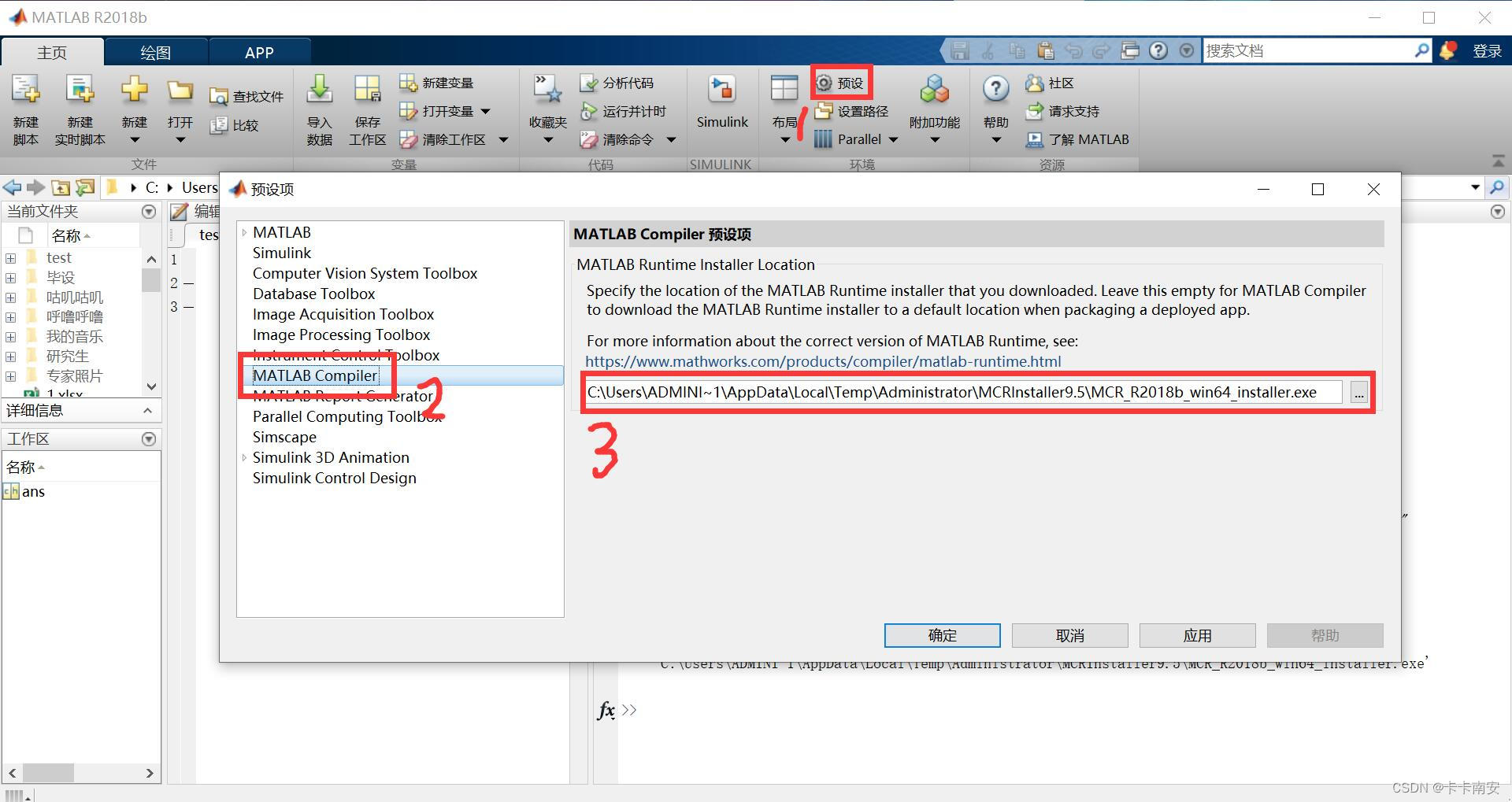
Task: Select the 我的音乐 folder
Action: pos(75,336)
